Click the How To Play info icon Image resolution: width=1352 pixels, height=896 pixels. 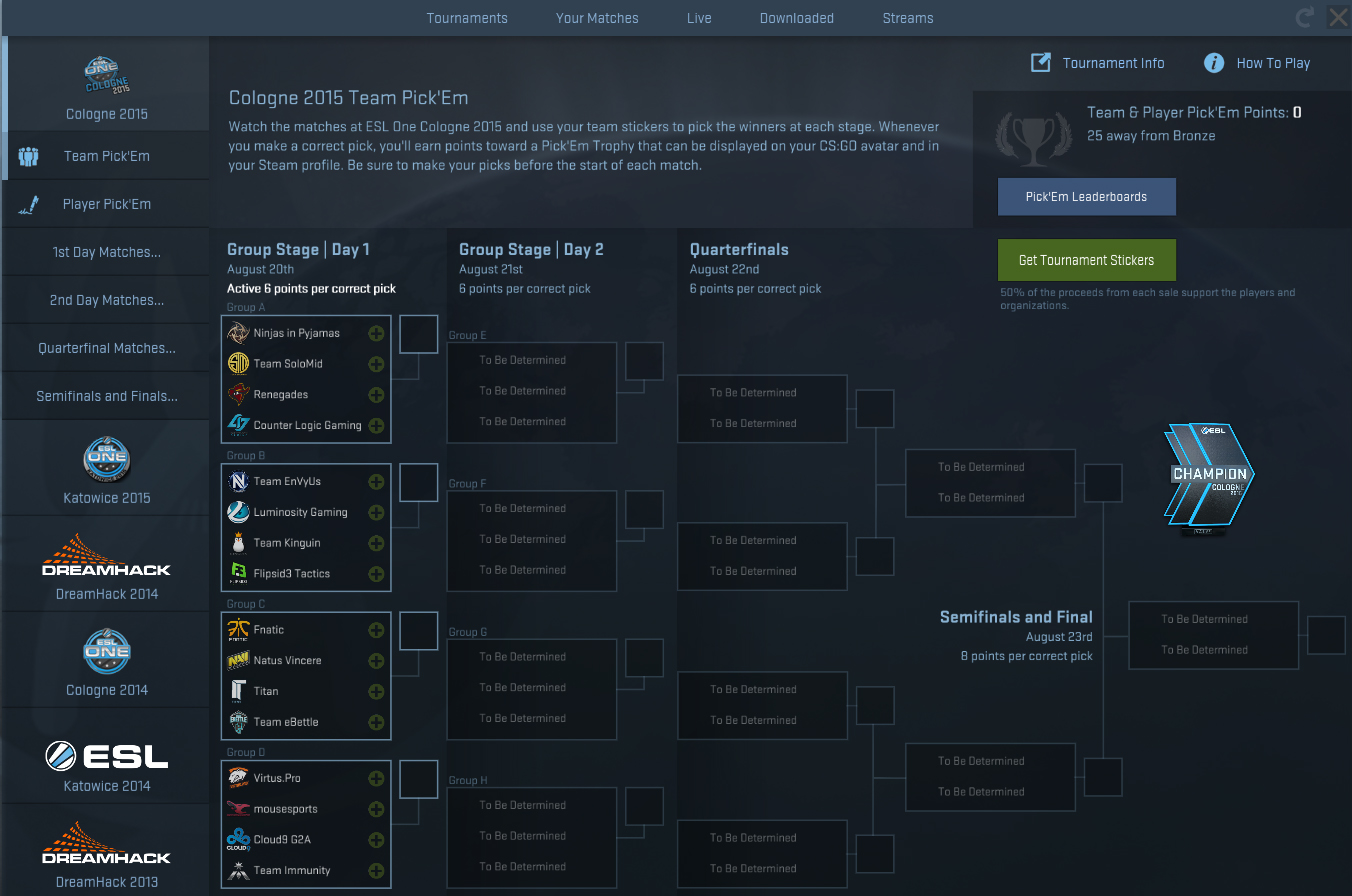coord(1214,63)
